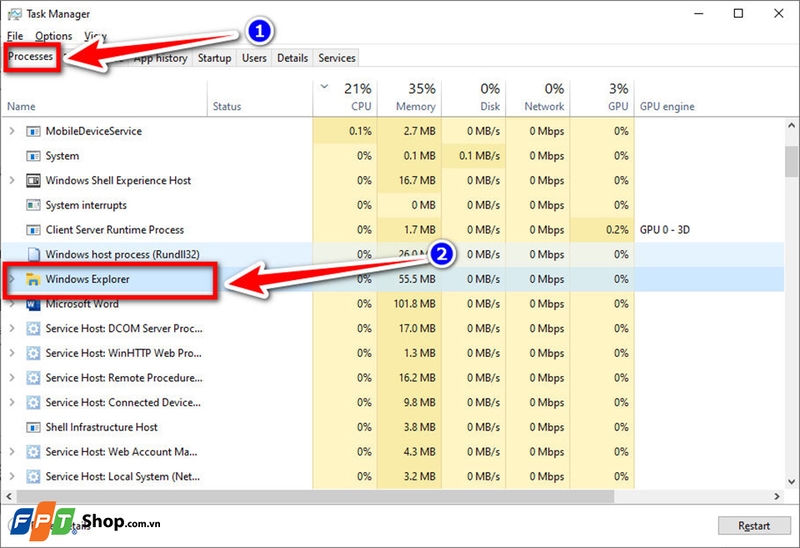Click the horizontal scrollbar right arrow
The height and width of the screenshot is (548, 800).
(777, 496)
